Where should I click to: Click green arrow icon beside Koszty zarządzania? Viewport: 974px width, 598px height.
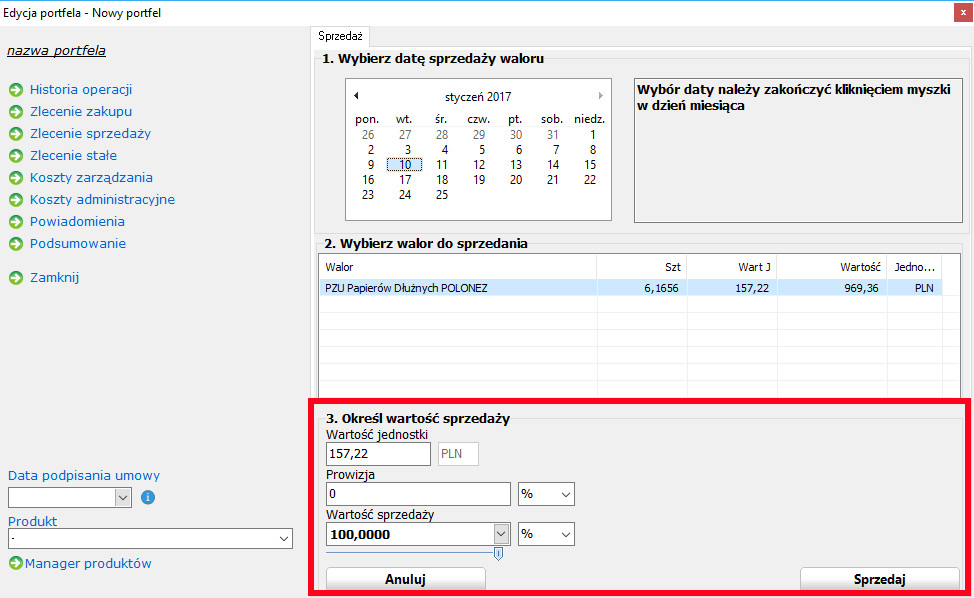(x=16, y=178)
